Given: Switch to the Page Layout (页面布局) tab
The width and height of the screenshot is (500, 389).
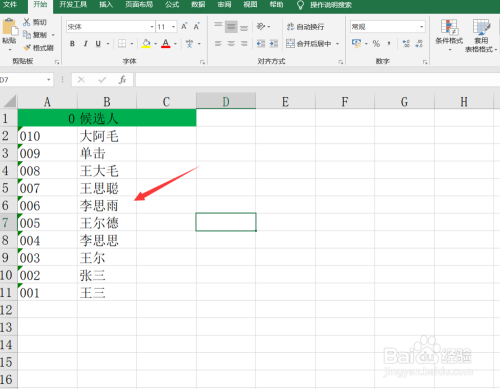Looking at the screenshot, I should pyautogui.click(x=139, y=5).
